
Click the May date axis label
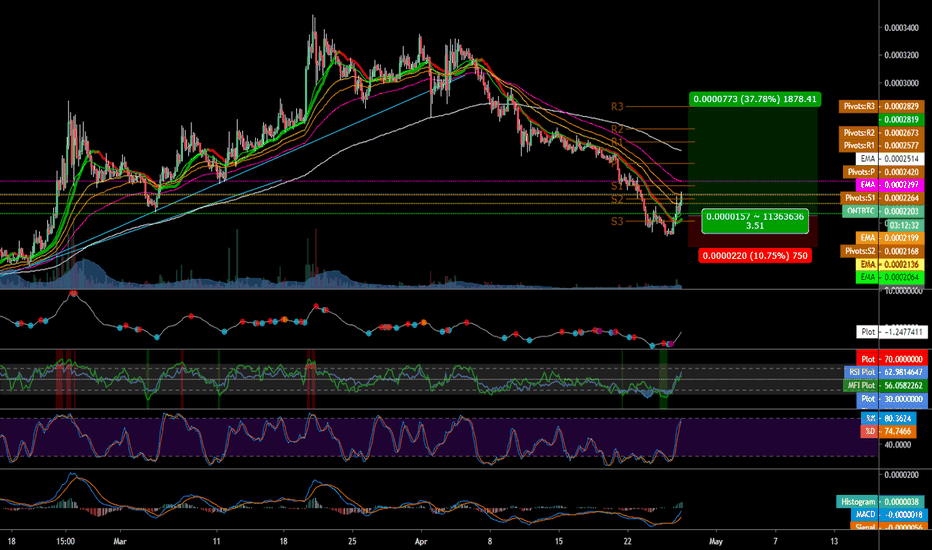coord(716,541)
